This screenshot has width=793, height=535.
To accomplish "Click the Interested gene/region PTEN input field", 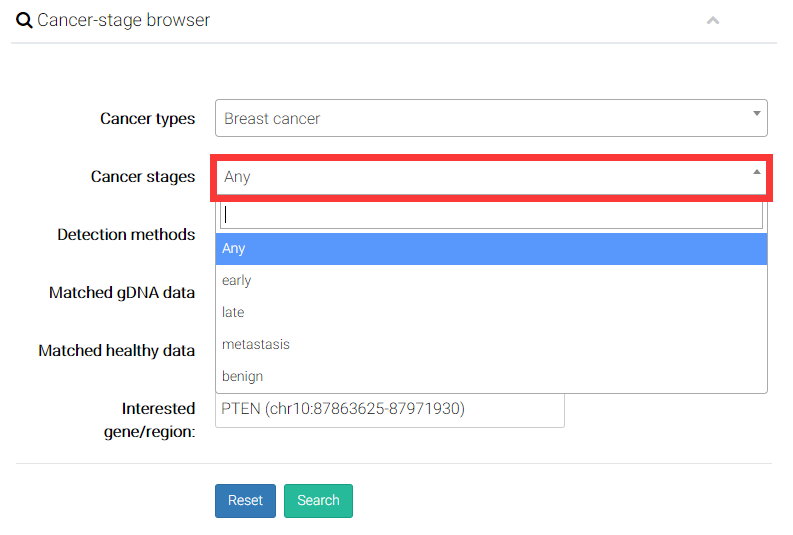I will pos(390,410).
